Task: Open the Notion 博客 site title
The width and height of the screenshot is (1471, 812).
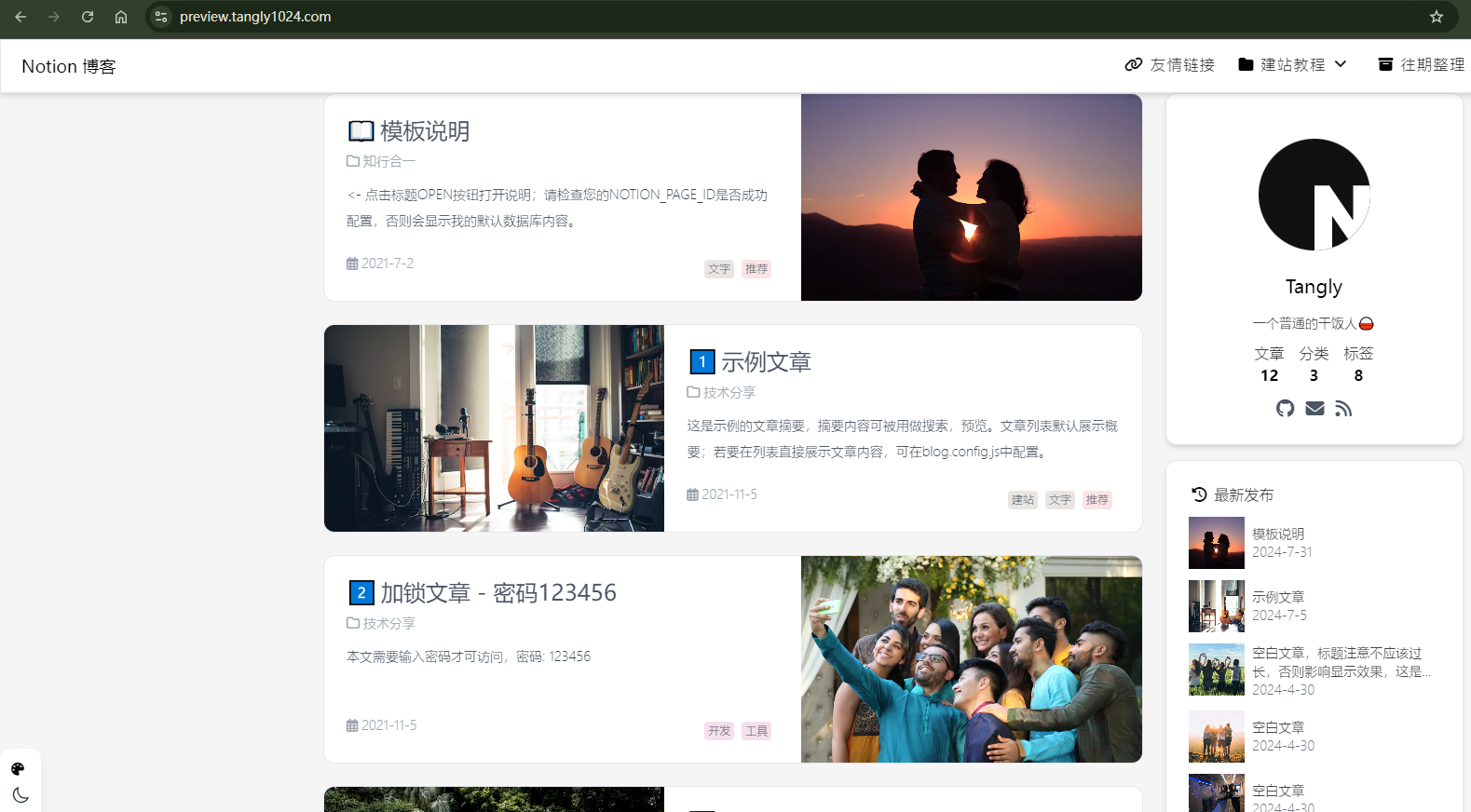Action: point(69,66)
